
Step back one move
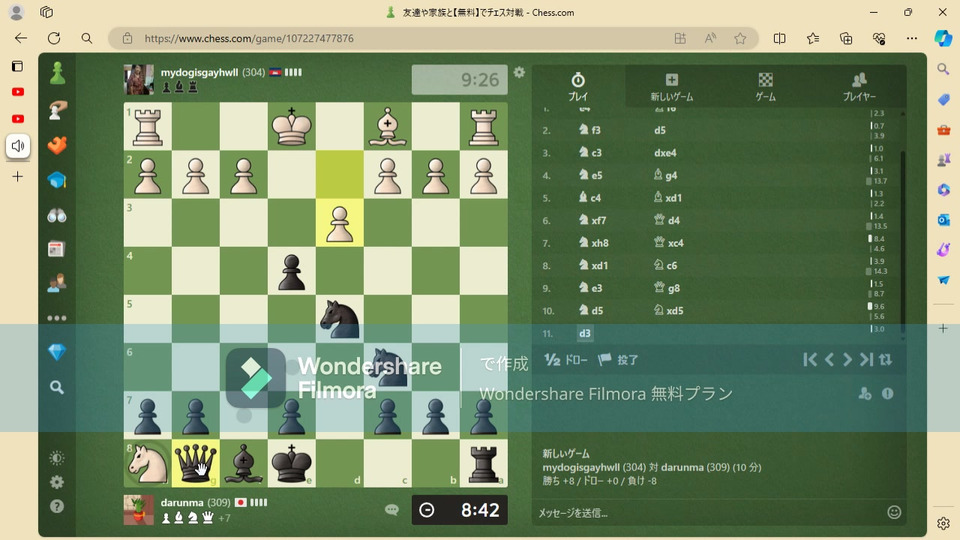pos(830,360)
